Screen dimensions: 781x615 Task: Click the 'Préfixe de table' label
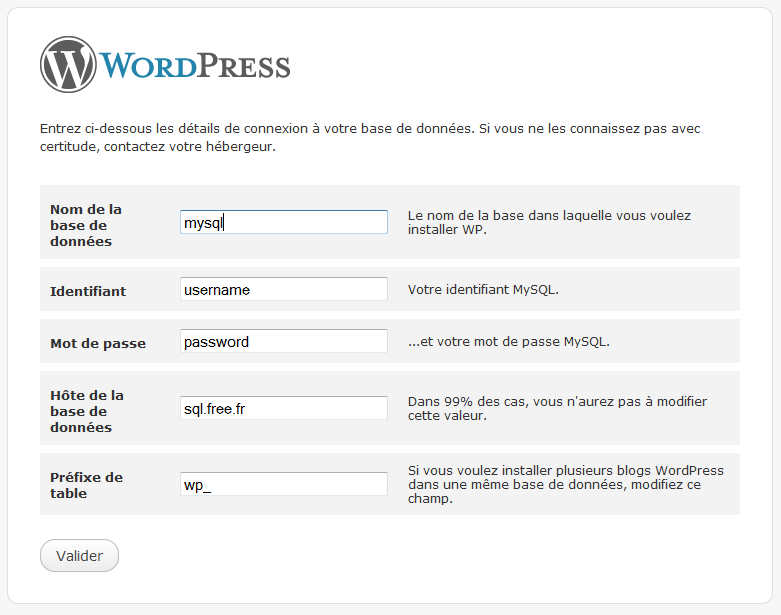tap(86, 485)
